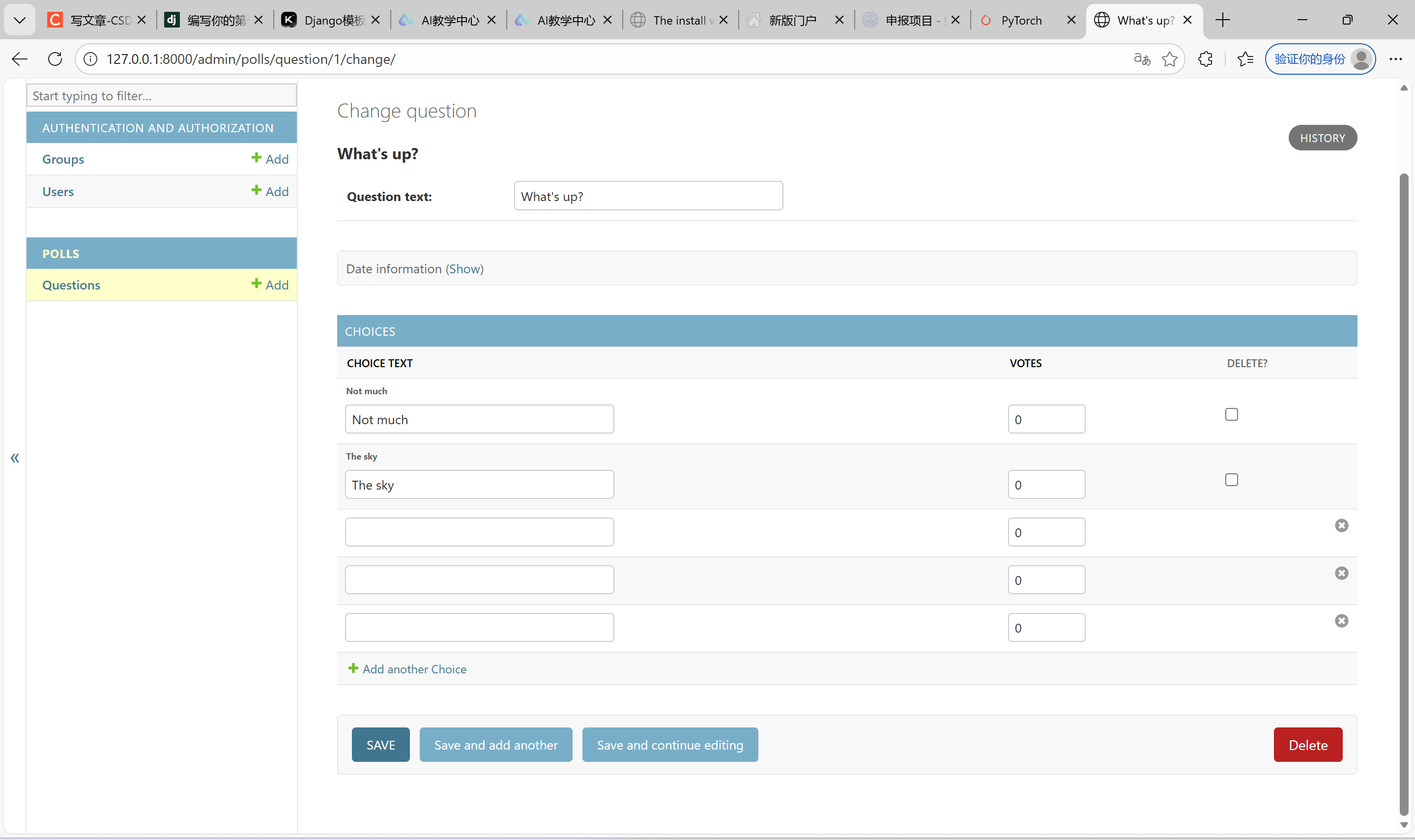Screen dimensions: 1415x840
Task: Open the favorites list icon
Action: [1244, 59]
